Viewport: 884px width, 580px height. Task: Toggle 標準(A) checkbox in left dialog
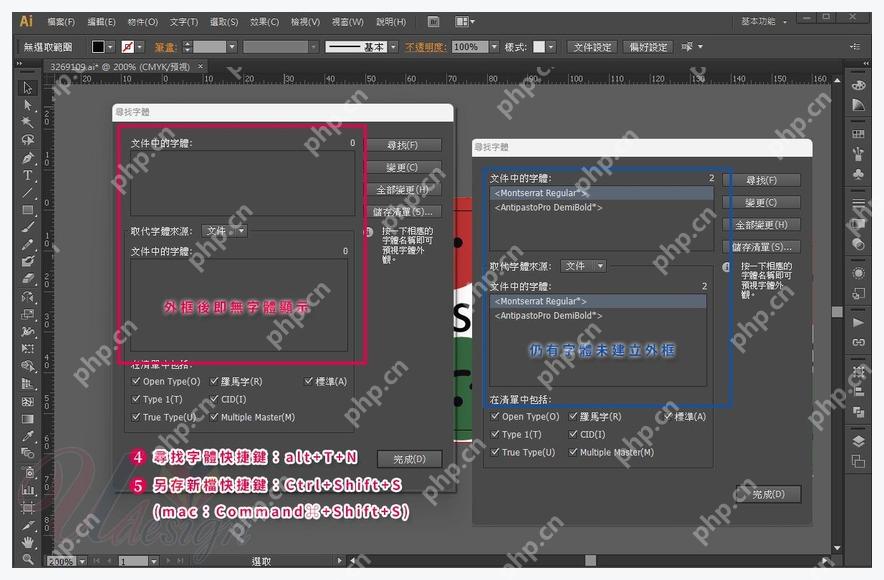(308, 381)
